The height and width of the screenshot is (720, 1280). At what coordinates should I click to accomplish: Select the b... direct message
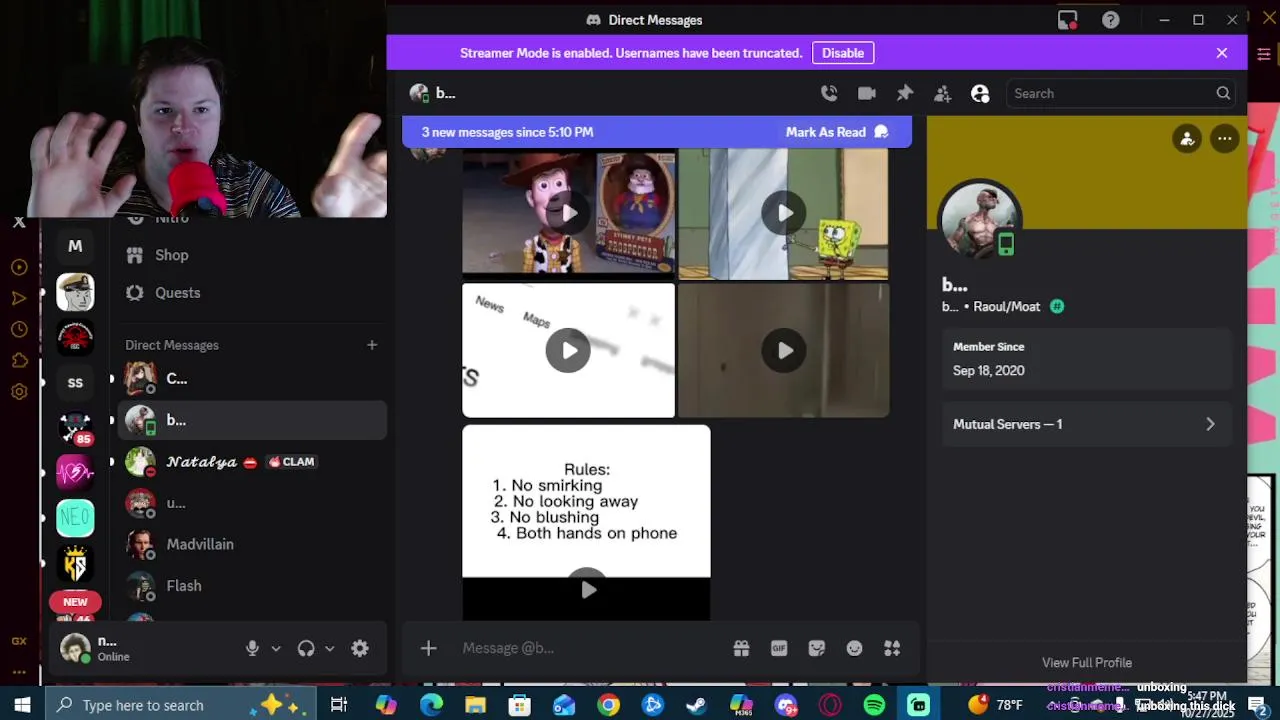252,420
